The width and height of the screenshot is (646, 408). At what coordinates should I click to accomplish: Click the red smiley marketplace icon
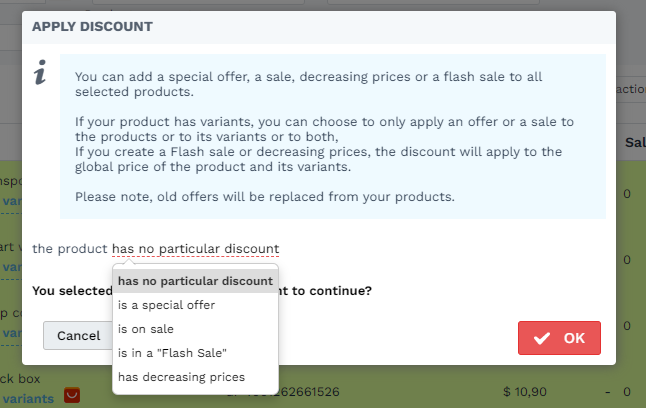point(72,395)
